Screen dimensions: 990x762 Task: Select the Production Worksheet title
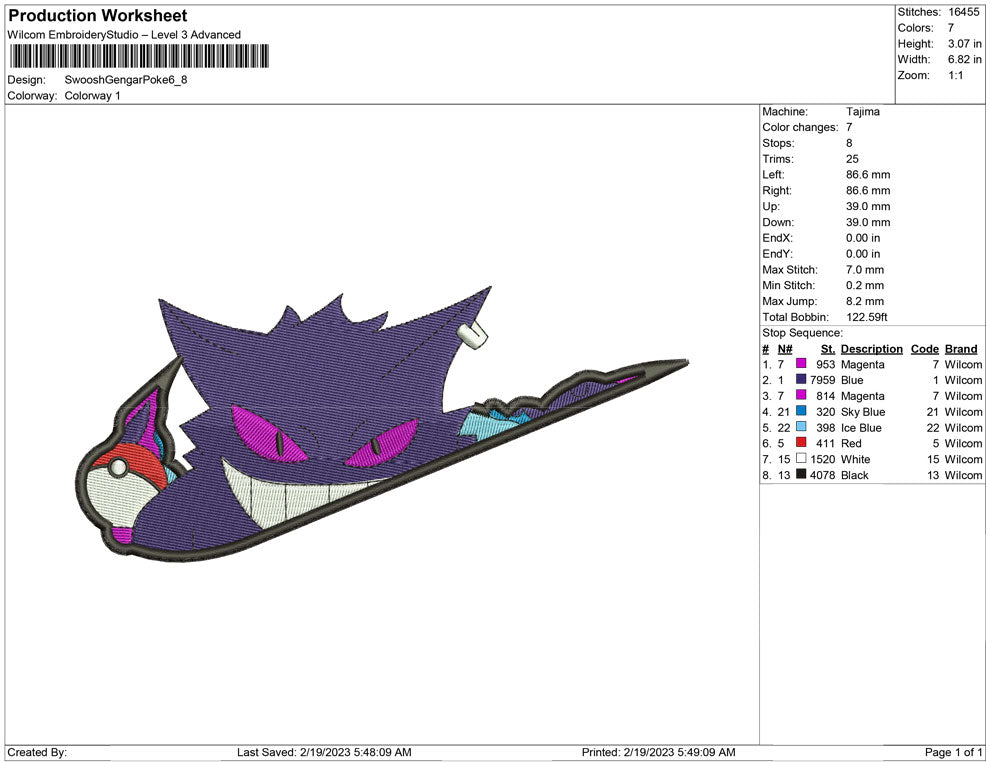pyautogui.click(x=97, y=16)
